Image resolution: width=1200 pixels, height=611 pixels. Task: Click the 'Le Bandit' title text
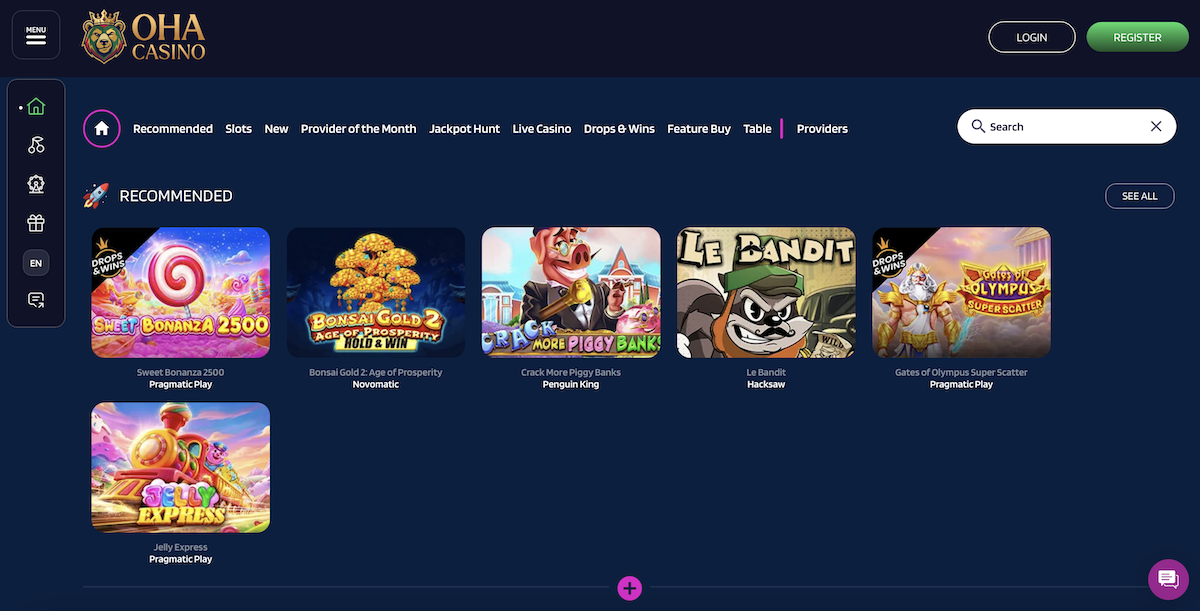[766, 372]
